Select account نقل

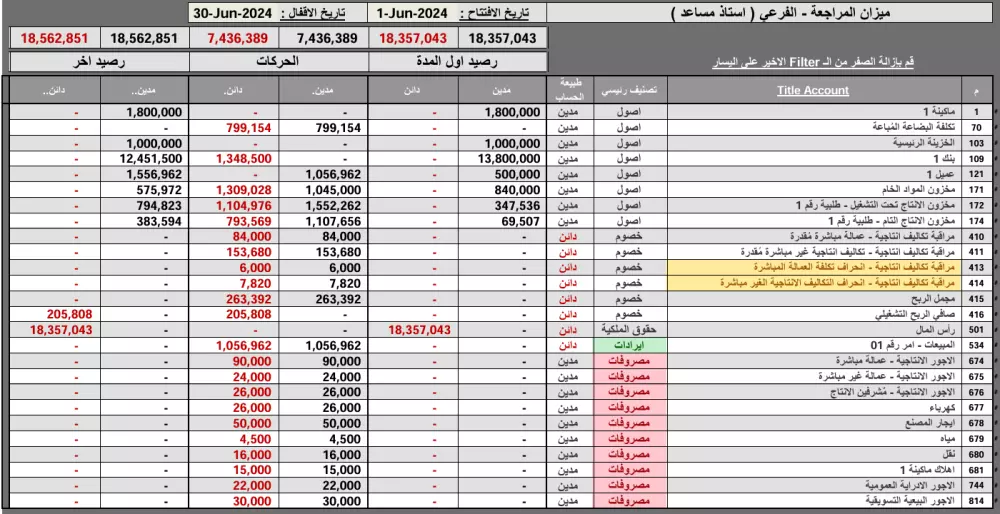[812, 454]
